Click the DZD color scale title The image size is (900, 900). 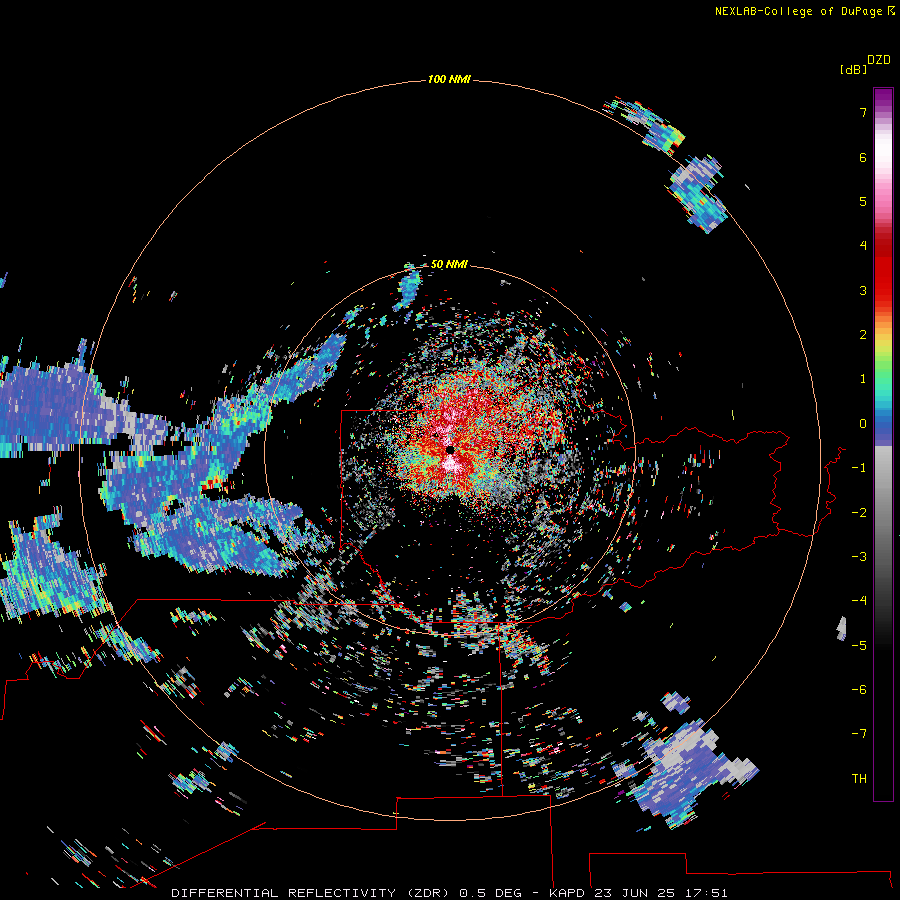879,60
